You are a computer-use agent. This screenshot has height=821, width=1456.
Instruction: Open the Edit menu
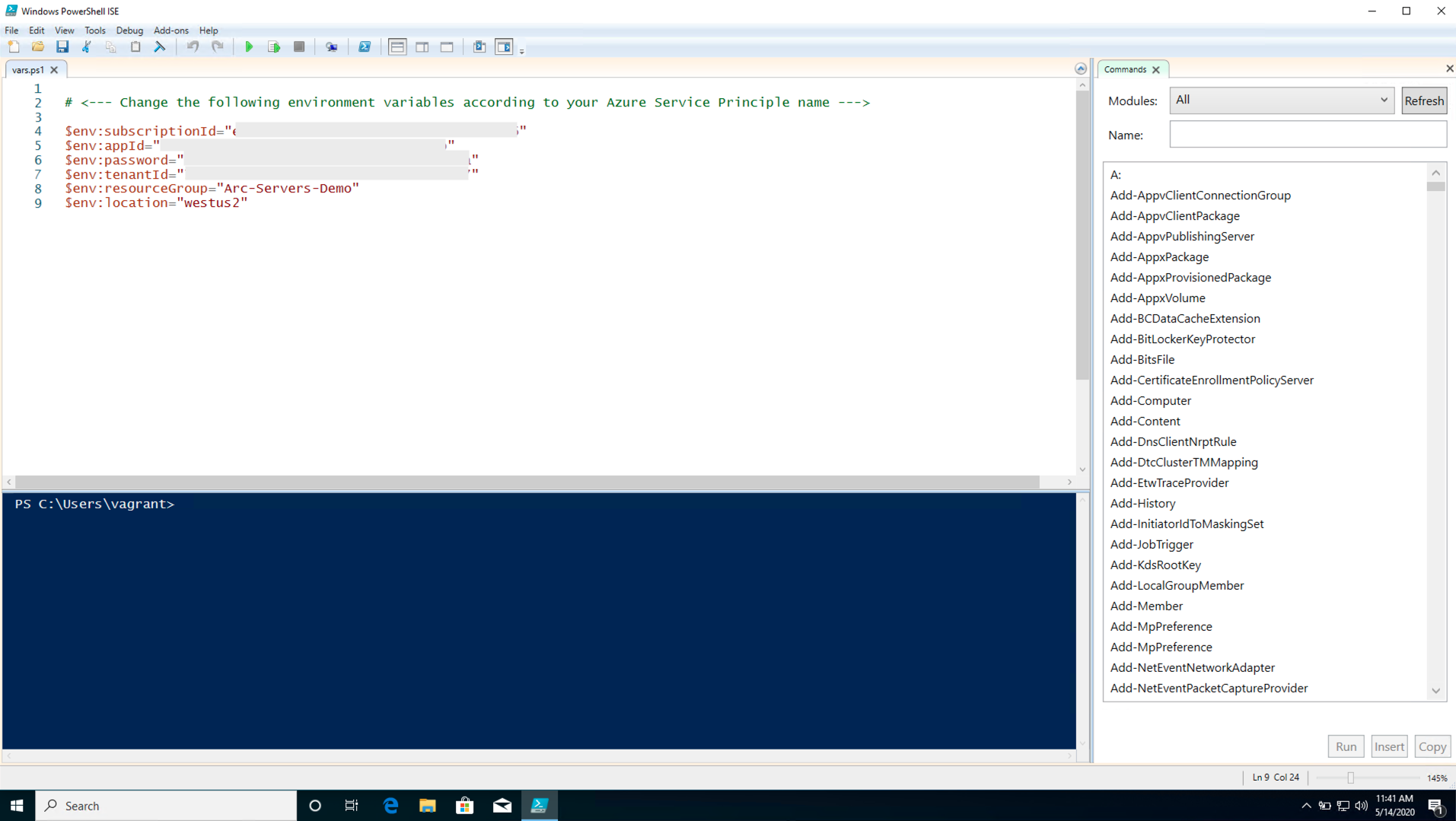pos(37,30)
